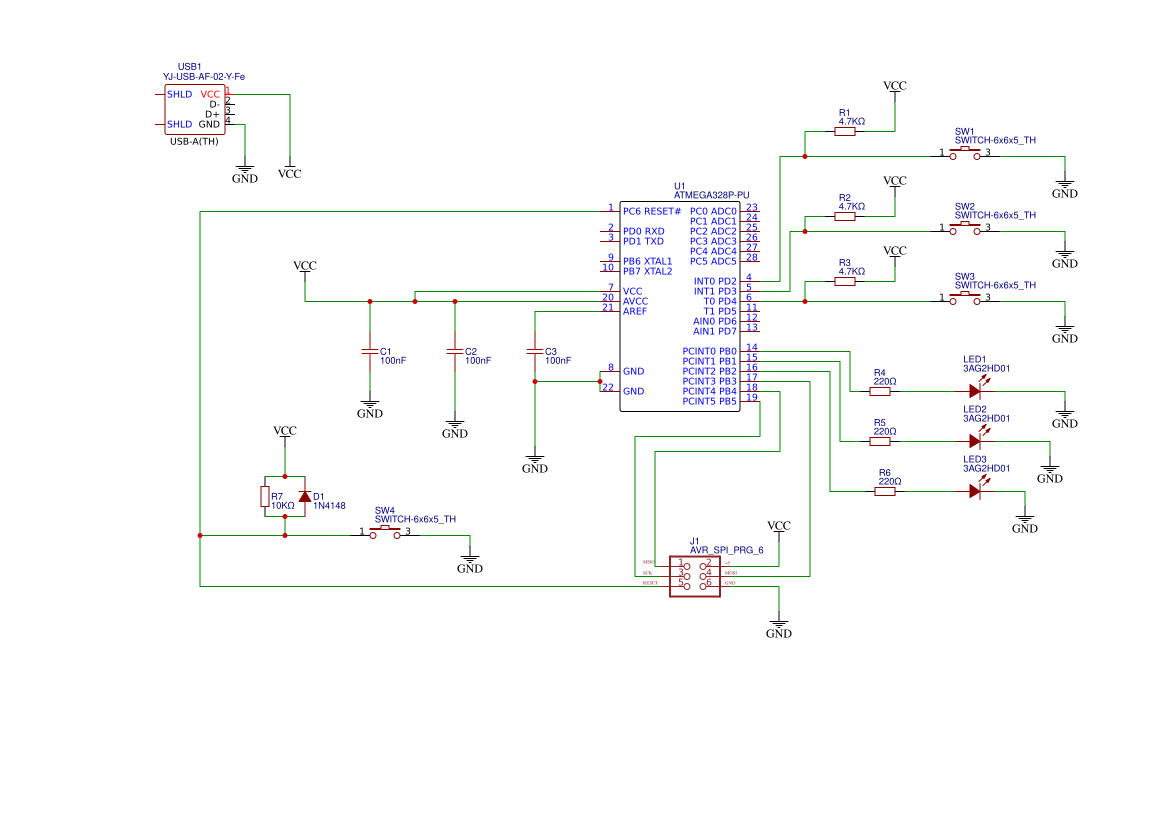Viewport: 1169px width, 827px height.
Task: Click the ATMEGA328P-PU part name
Action: 712,195
